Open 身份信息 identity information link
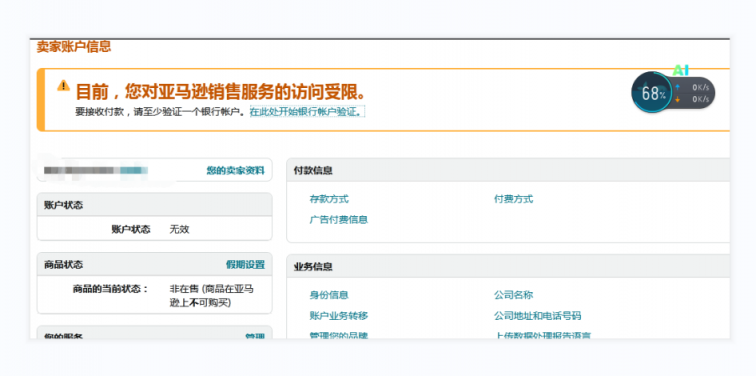The height and width of the screenshot is (376, 756). click(x=329, y=295)
